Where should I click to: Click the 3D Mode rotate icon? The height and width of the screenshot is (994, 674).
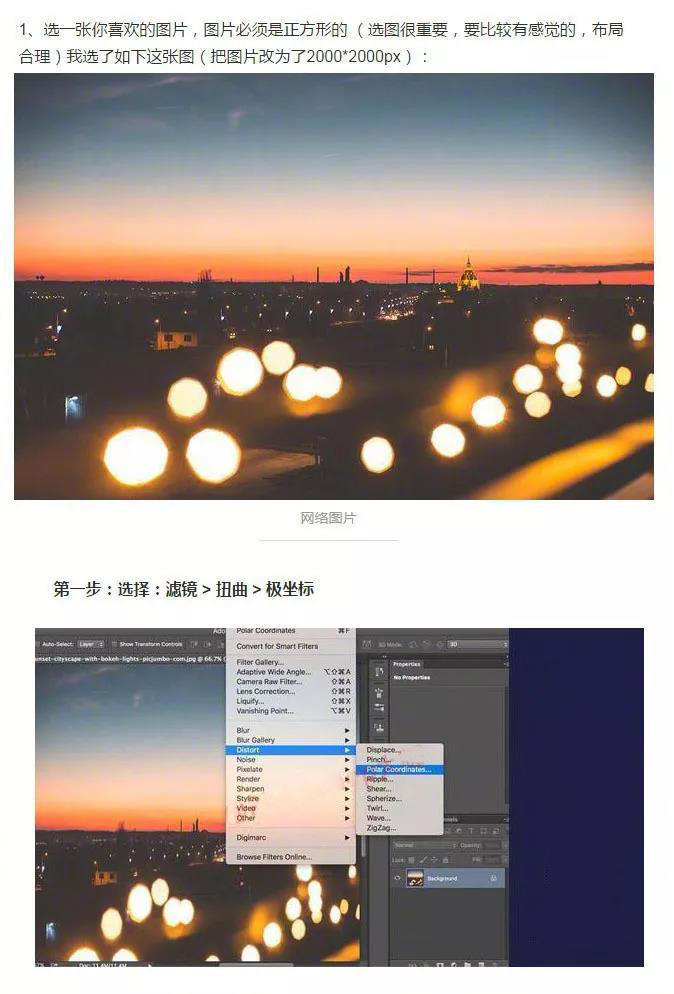413,644
